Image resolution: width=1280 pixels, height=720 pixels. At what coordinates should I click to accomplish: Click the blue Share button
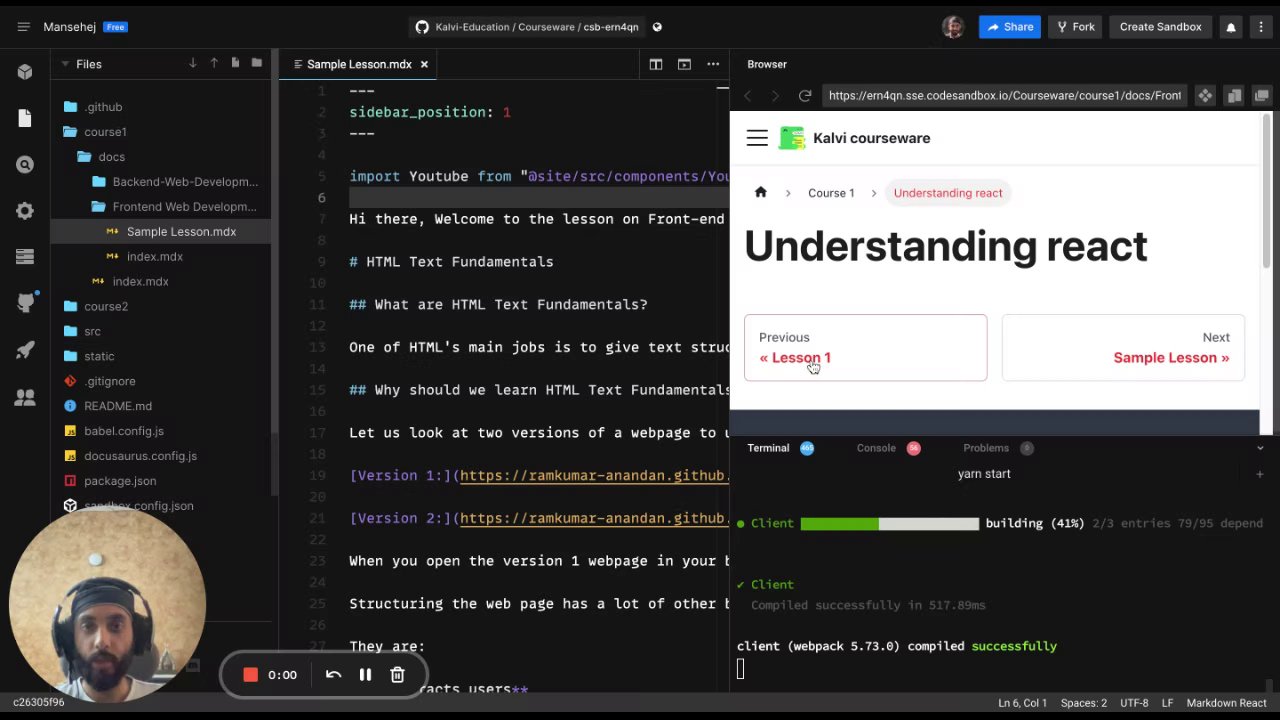1010,27
